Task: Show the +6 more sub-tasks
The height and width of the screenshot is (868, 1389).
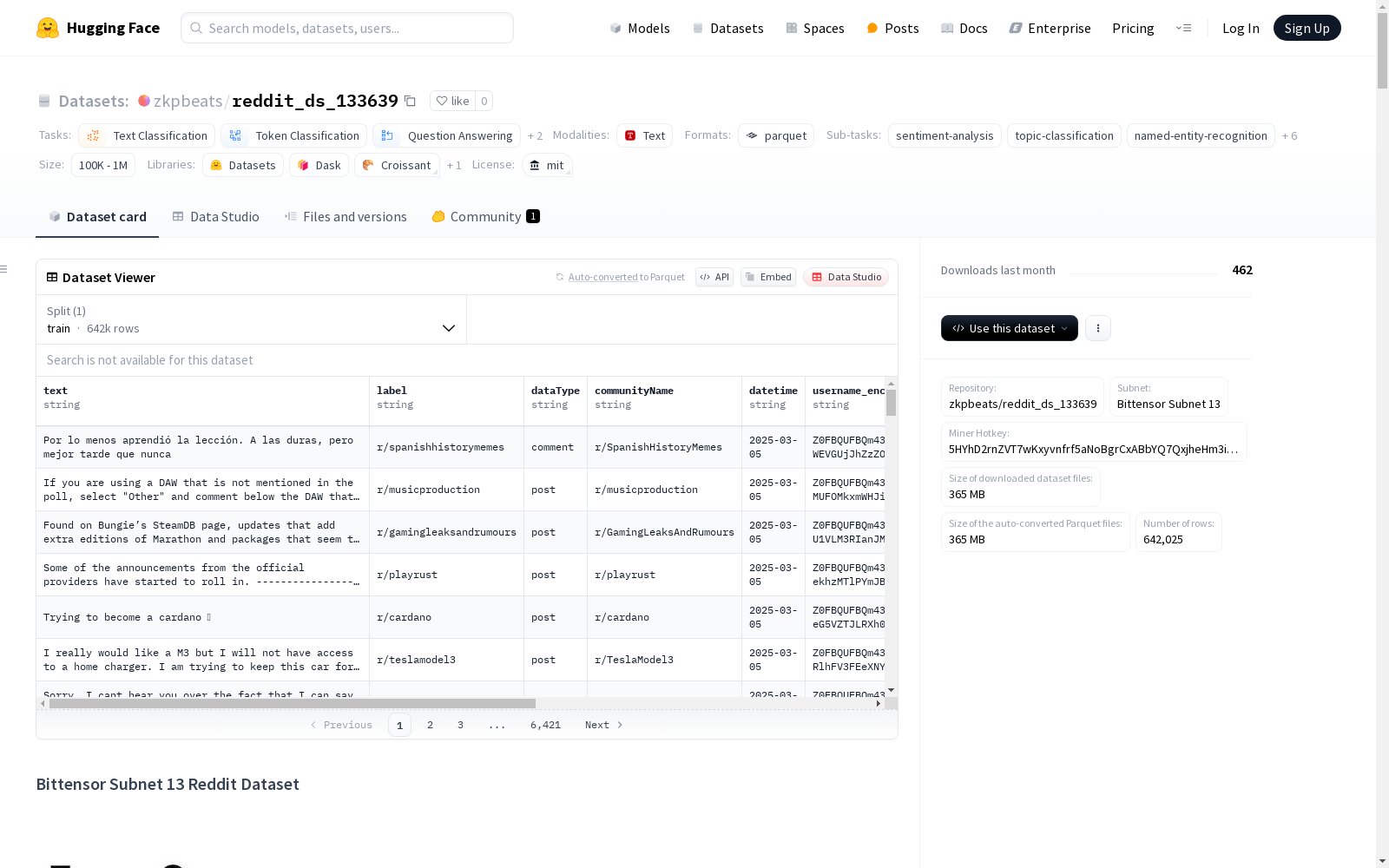Action: coord(1289,135)
